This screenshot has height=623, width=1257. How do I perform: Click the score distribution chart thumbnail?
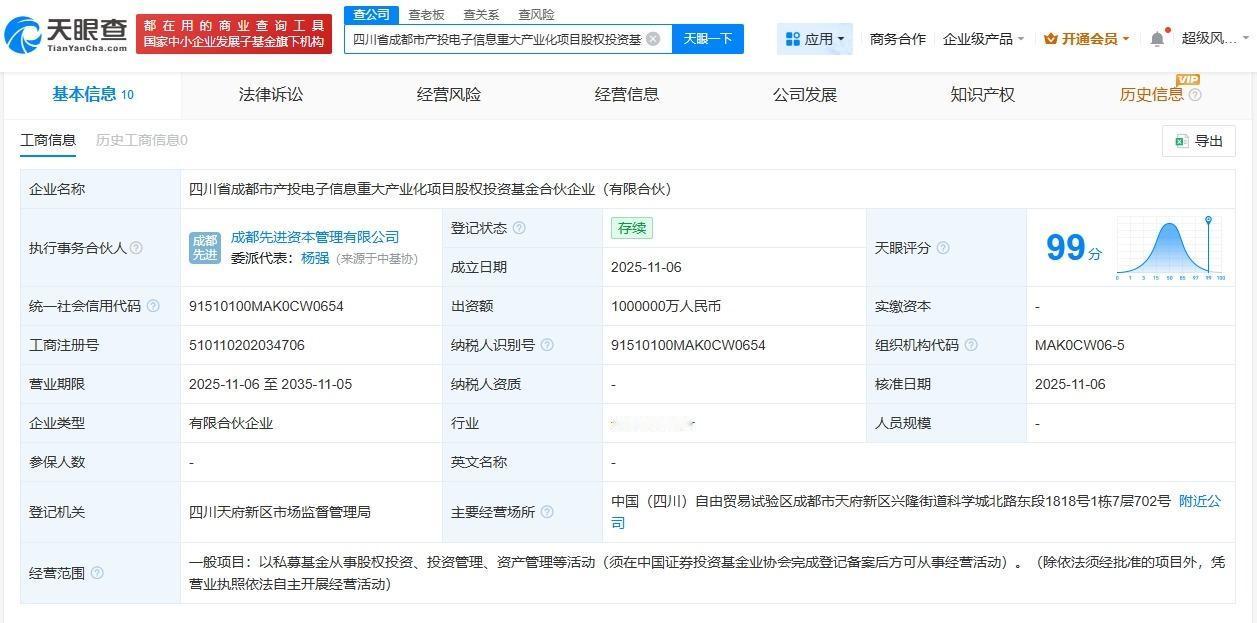click(1170, 247)
